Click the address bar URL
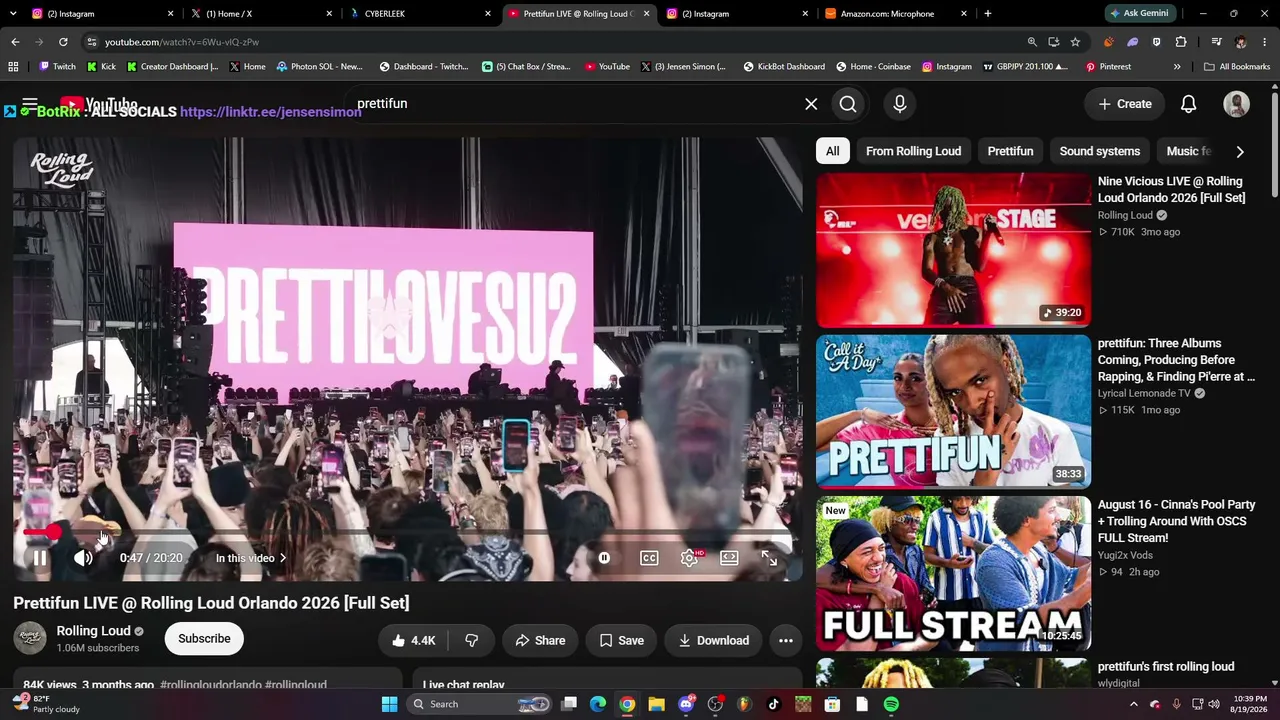The width and height of the screenshot is (1280, 720). 181,42
